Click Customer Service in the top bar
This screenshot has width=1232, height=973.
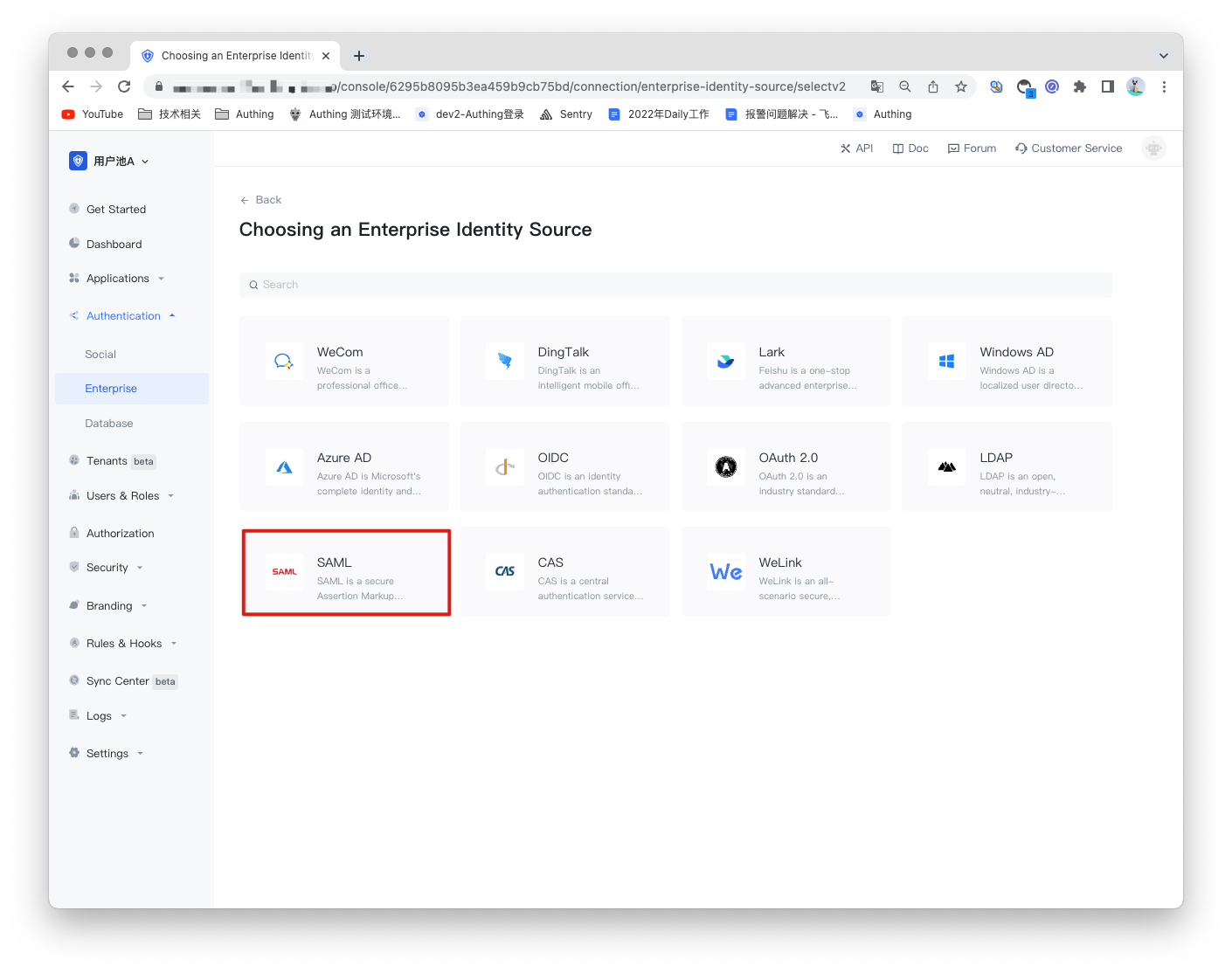(x=1069, y=148)
